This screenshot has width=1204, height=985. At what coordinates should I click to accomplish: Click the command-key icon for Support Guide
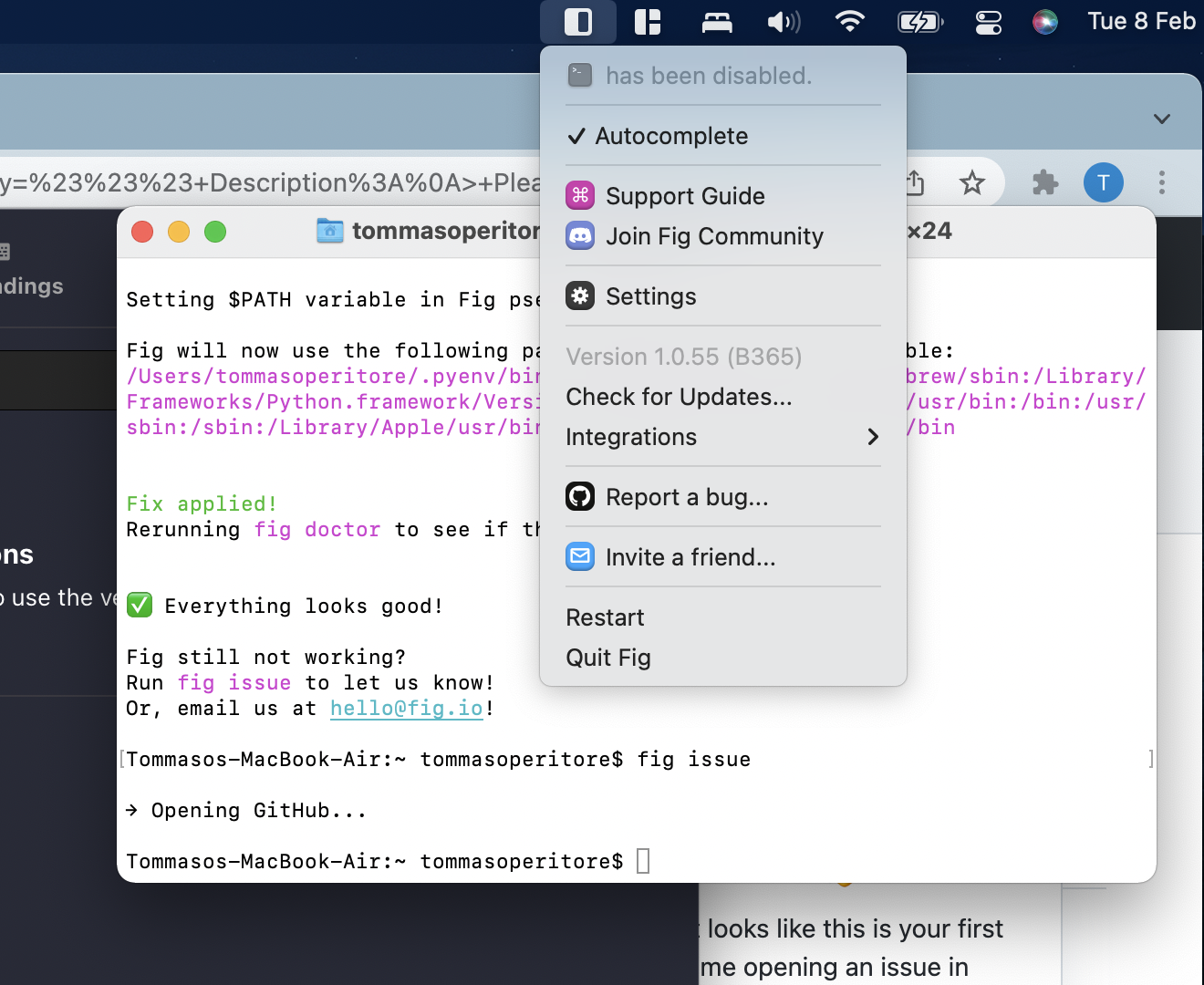[x=580, y=195]
